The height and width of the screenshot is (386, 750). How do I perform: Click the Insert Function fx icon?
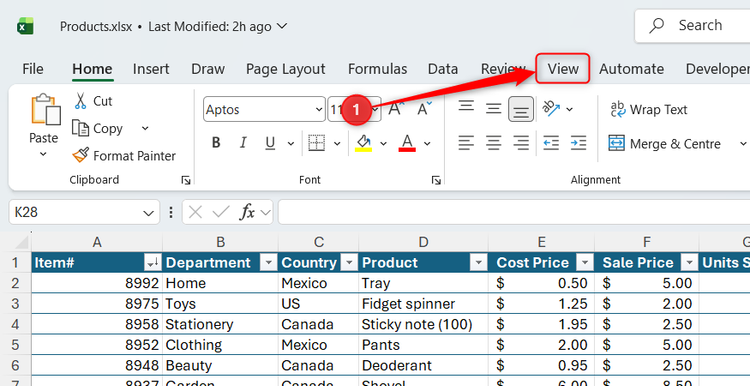point(247,212)
